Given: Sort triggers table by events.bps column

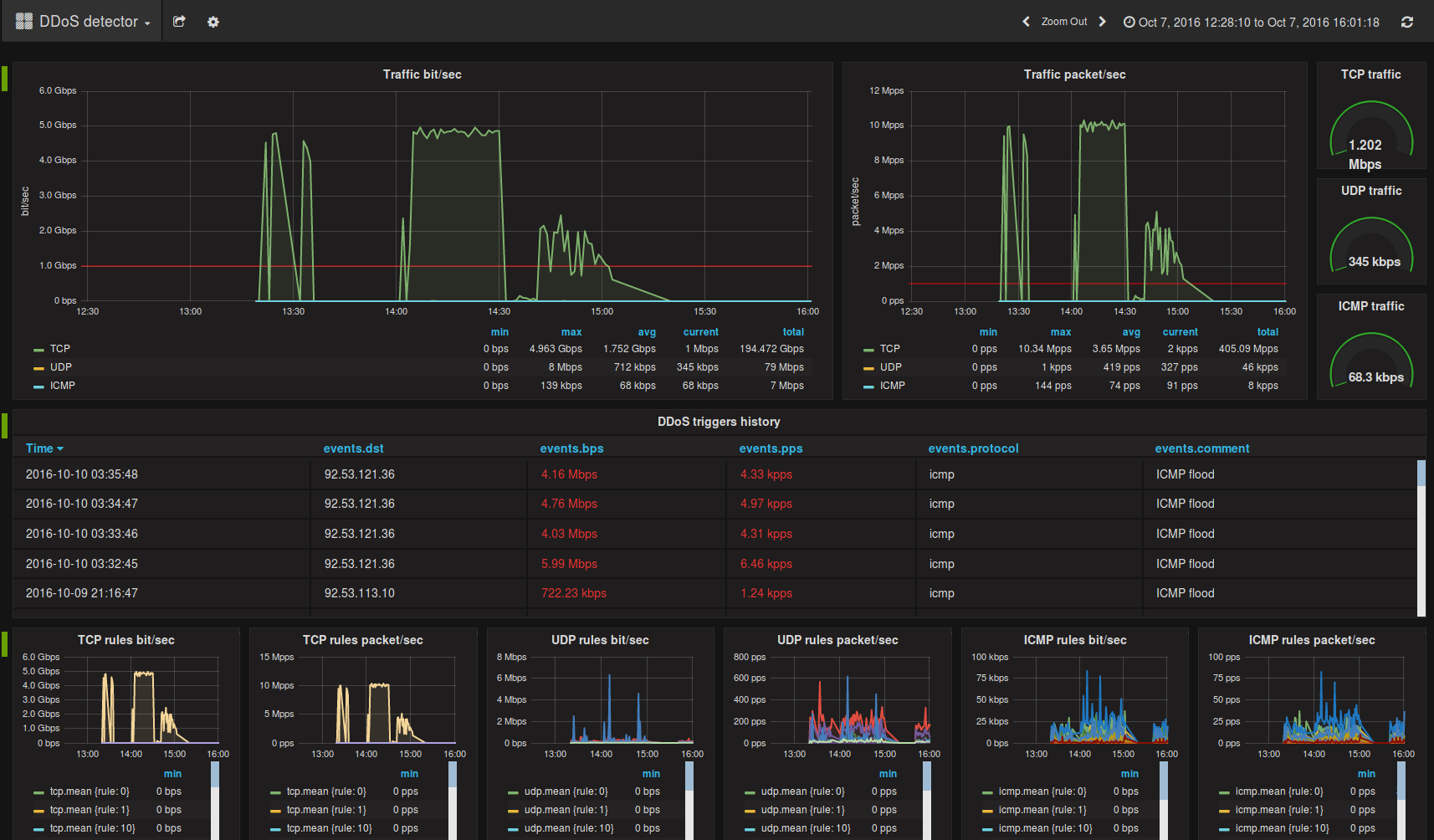Looking at the screenshot, I should (571, 448).
